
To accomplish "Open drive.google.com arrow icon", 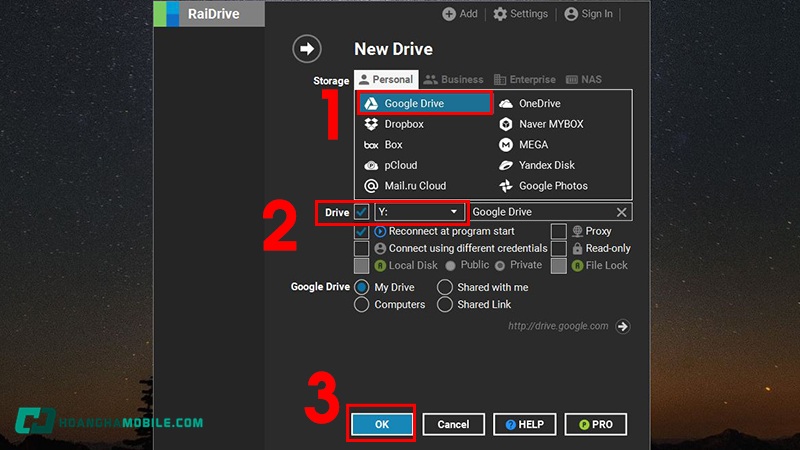I will tap(622, 327).
